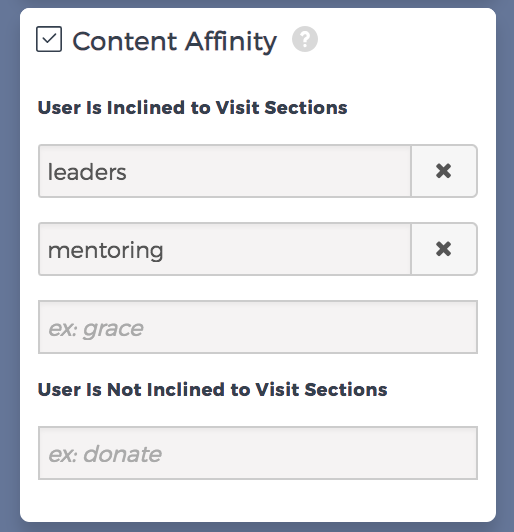This screenshot has width=514, height=532.
Task: Click into the mentoring text field
Action: pyautogui.click(x=225, y=249)
